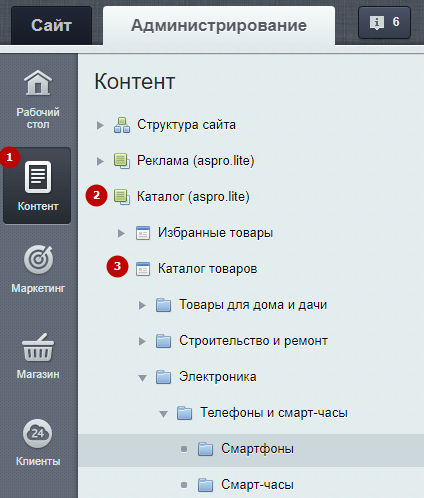Select the Смарт-часы section
Screen dimensions: 424x498
click(257, 485)
